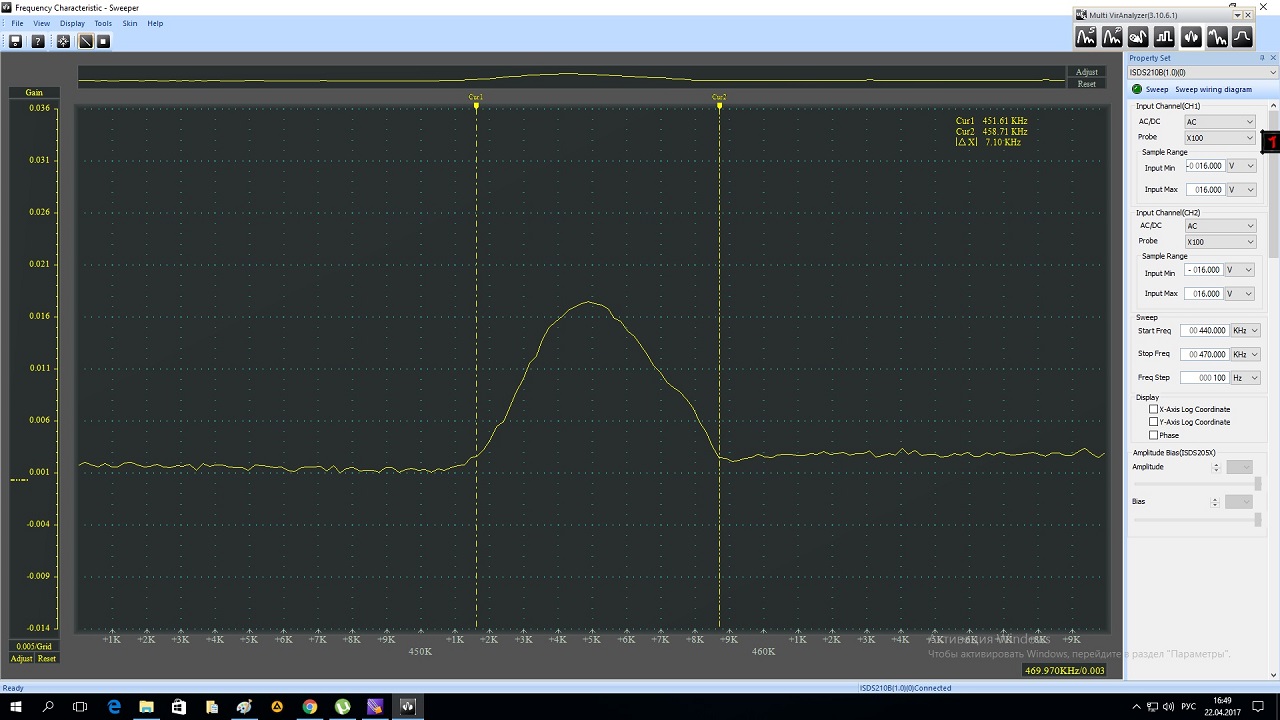This screenshot has width=1280, height=720.
Task: Open the Skin menu
Action: tap(130, 23)
